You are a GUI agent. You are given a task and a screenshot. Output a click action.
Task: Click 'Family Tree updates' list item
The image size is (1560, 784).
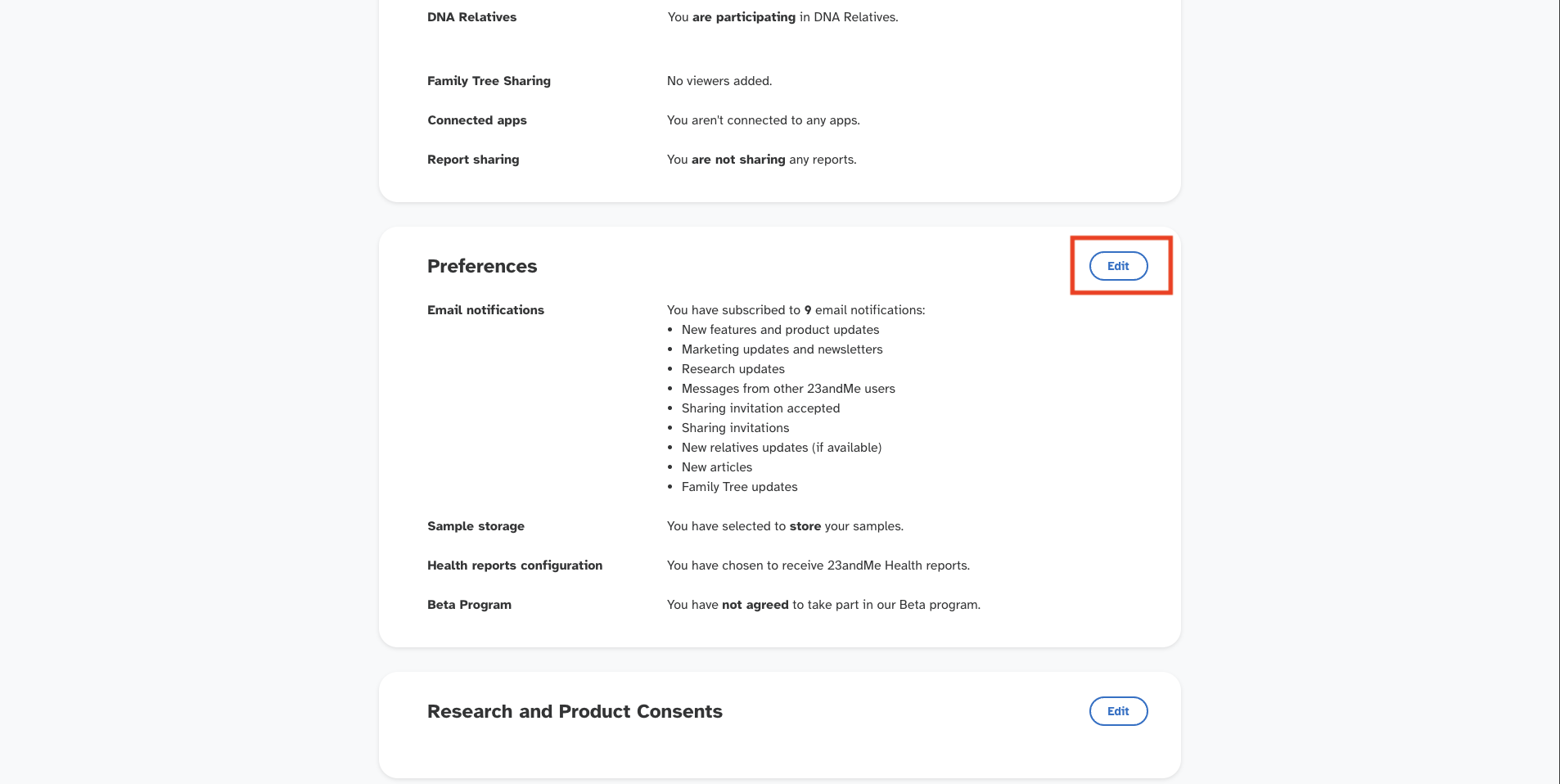739,487
